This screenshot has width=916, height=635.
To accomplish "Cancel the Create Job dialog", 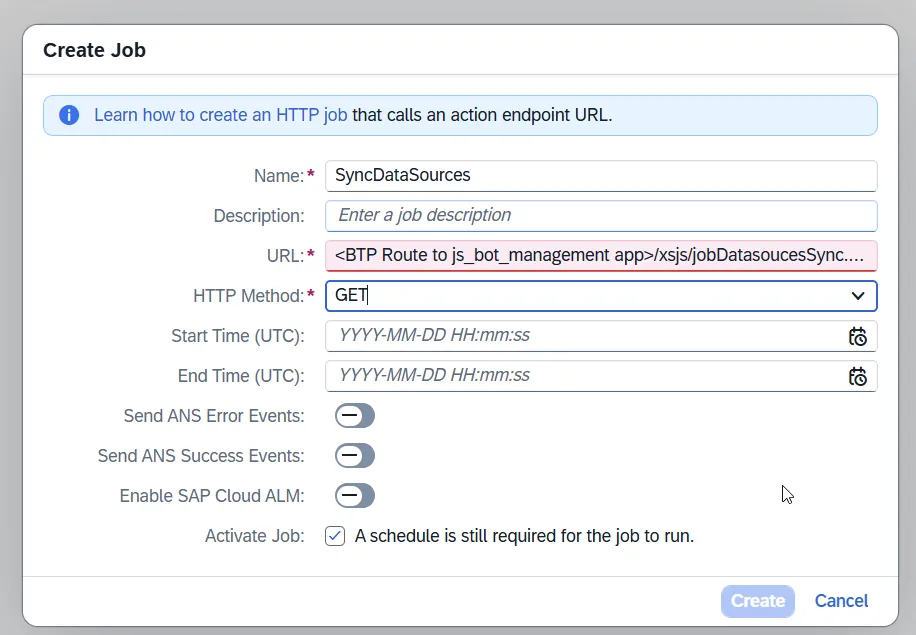I will click(841, 601).
